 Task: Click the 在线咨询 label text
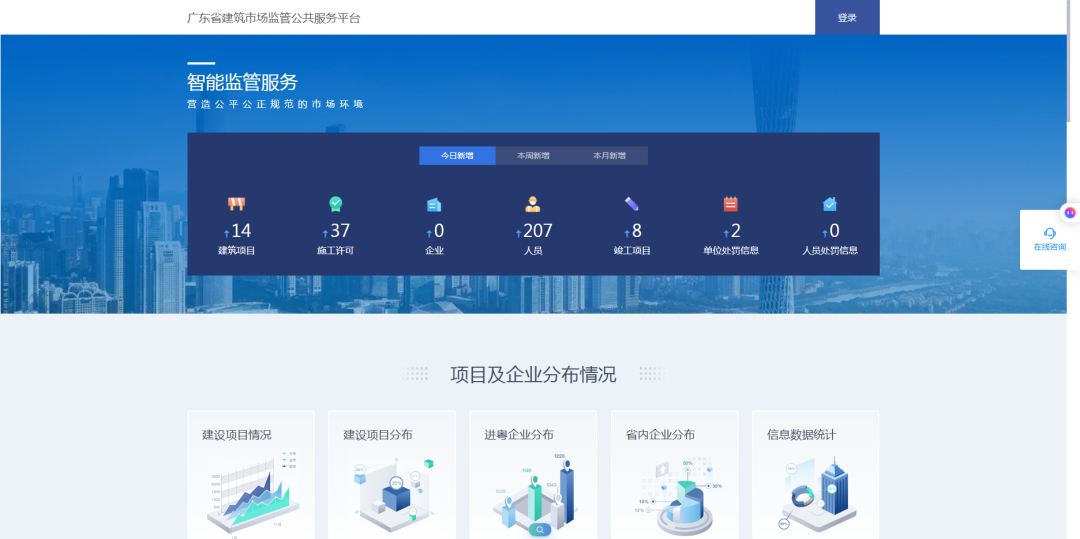(1050, 246)
